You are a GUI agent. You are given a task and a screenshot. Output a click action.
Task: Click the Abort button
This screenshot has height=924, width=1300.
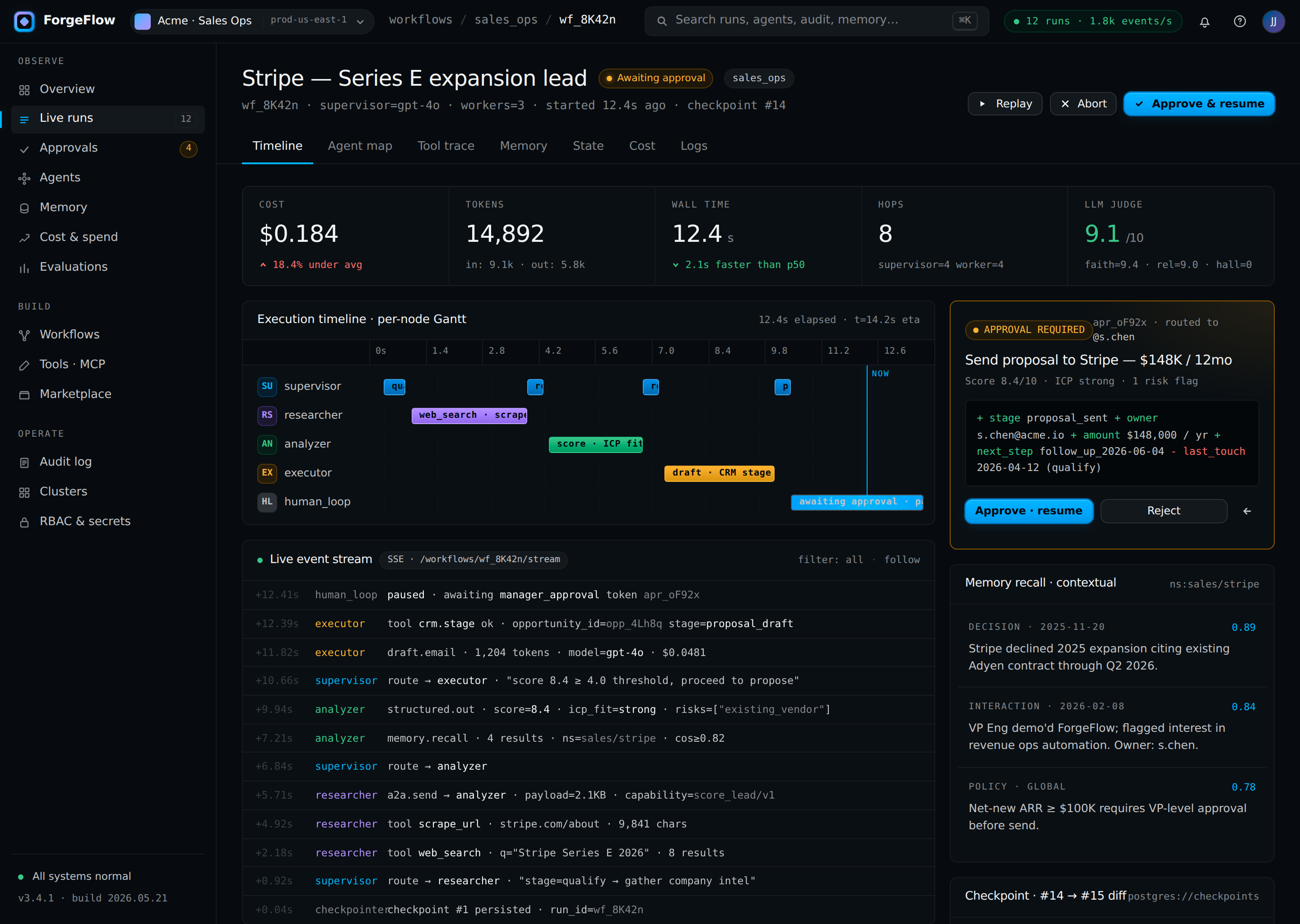1082,104
